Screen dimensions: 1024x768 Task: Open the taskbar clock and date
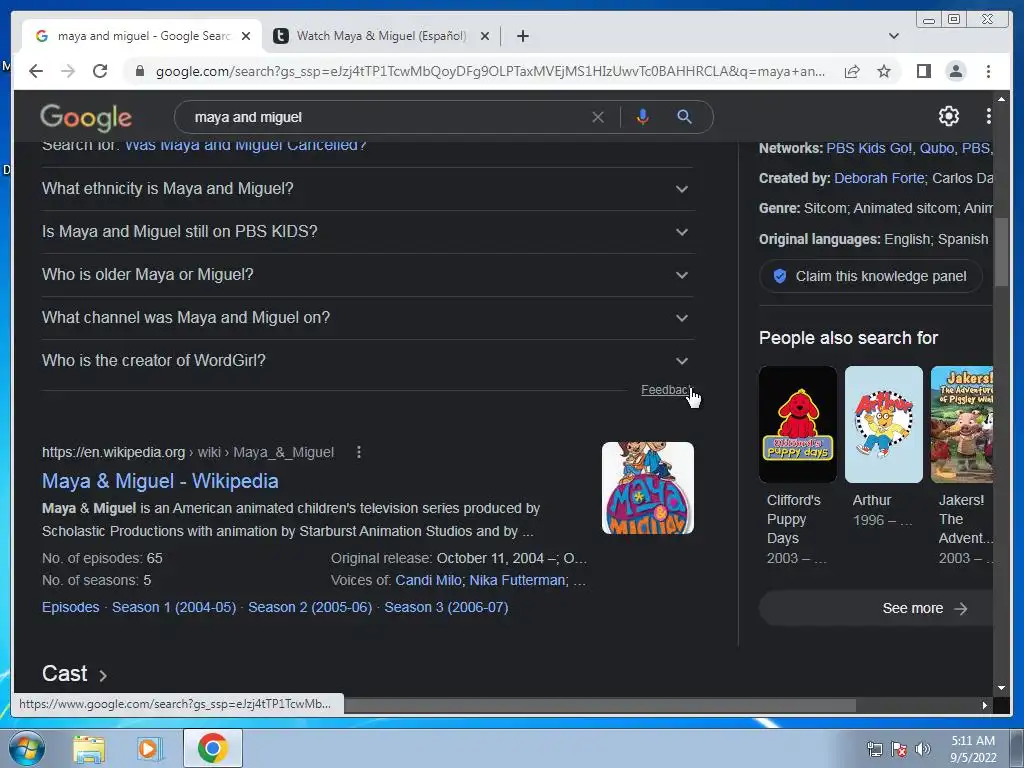point(973,749)
